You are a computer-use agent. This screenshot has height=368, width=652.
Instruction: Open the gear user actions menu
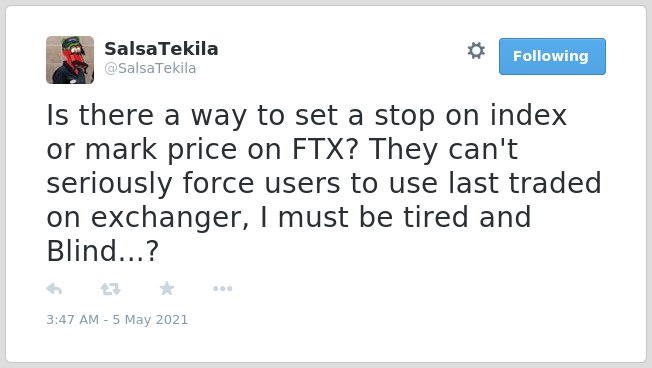476,51
